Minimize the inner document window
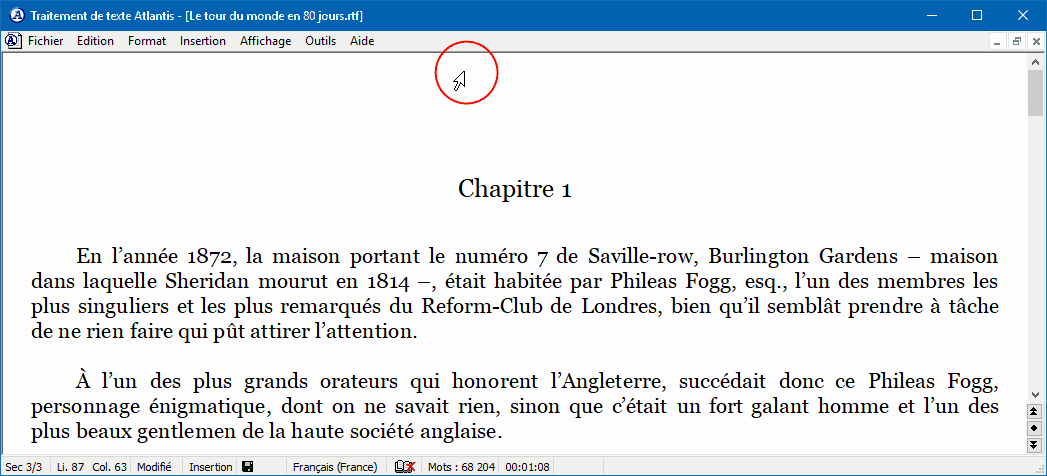 click(x=997, y=41)
